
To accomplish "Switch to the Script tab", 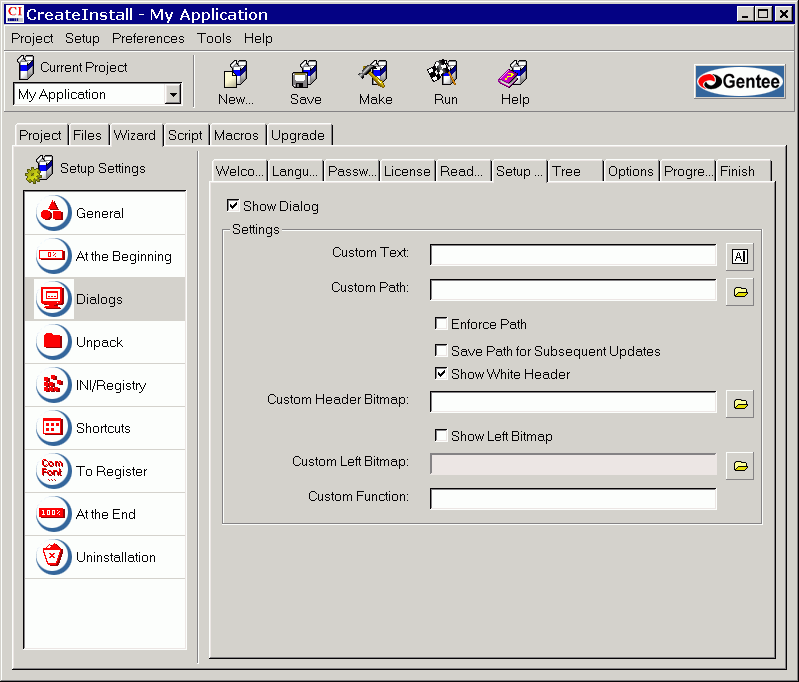I will point(185,135).
